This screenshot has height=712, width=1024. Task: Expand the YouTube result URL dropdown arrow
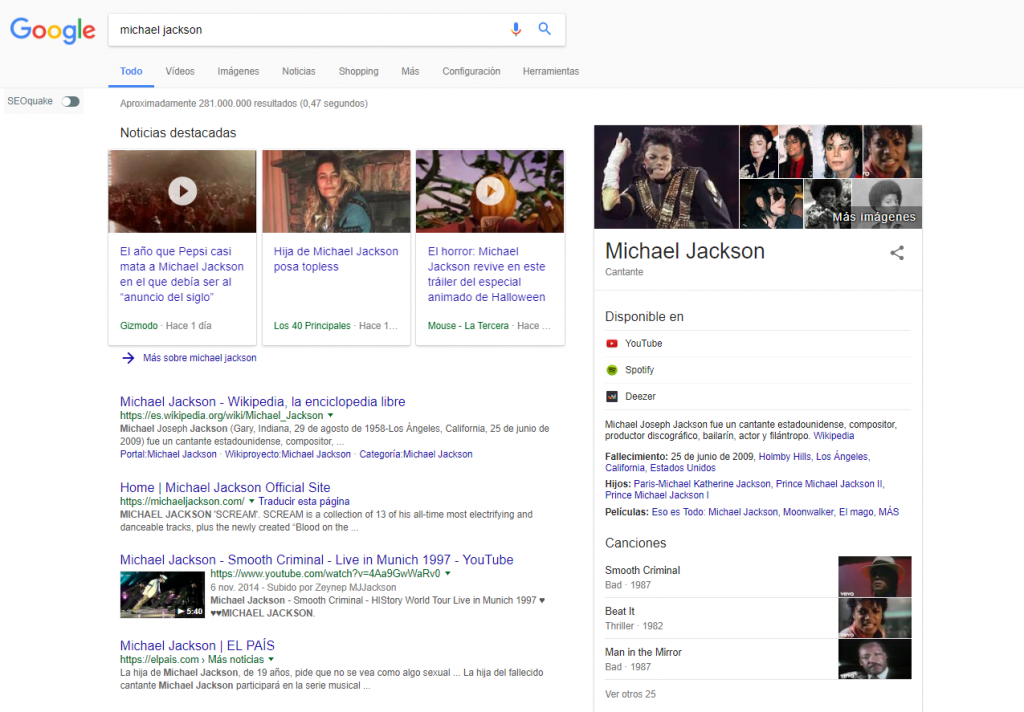click(448, 574)
